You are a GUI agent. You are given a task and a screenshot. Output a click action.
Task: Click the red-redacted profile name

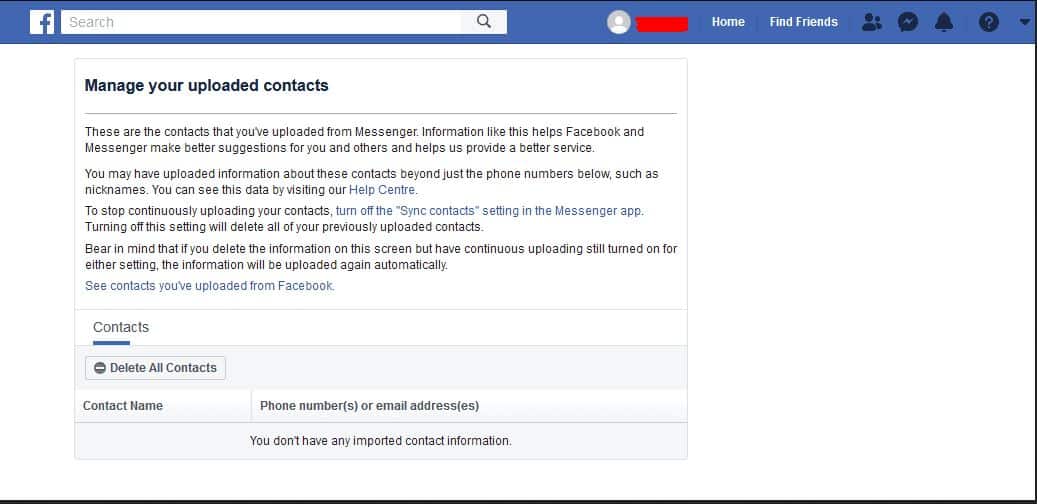[662, 23]
